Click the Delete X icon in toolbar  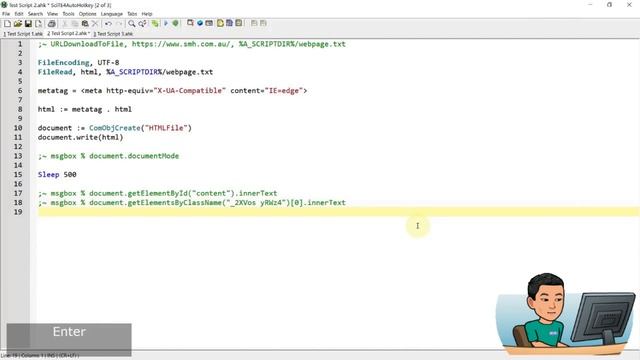click(x=95, y=24)
